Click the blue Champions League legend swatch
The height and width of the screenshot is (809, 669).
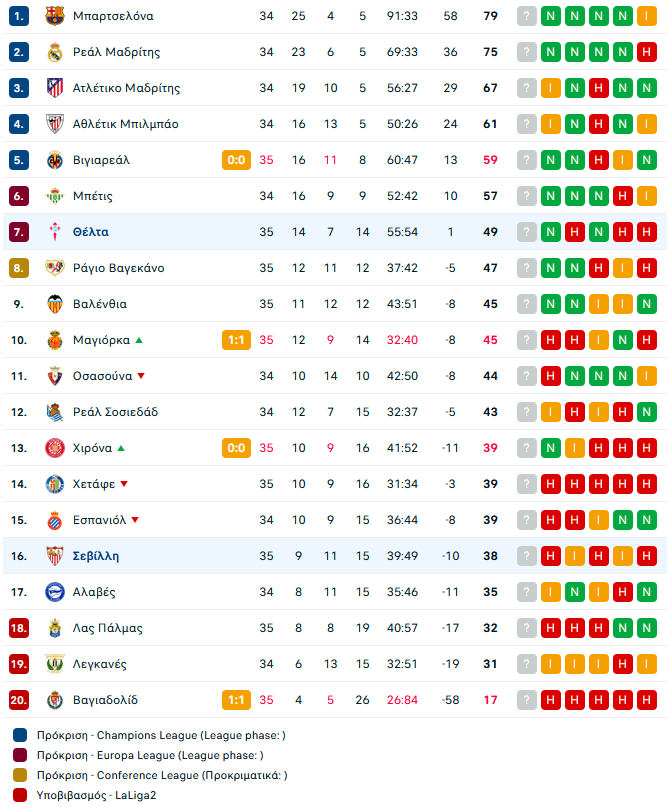click(20, 735)
